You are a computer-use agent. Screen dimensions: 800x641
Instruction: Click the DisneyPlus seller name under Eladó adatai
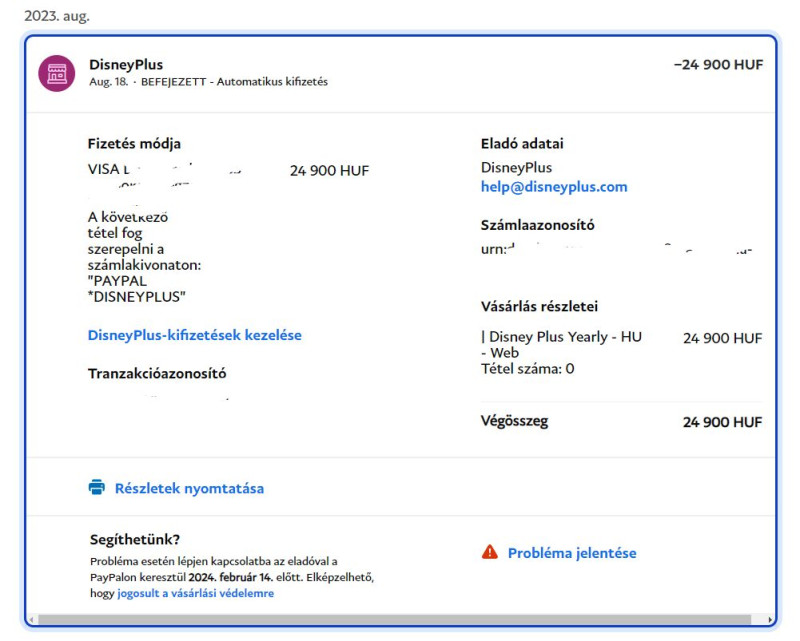click(516, 167)
